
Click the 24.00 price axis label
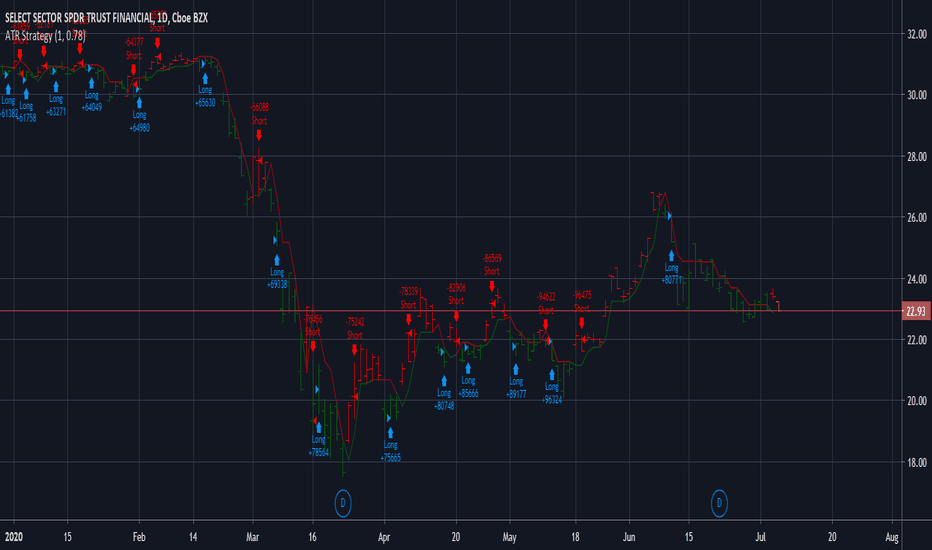917,278
